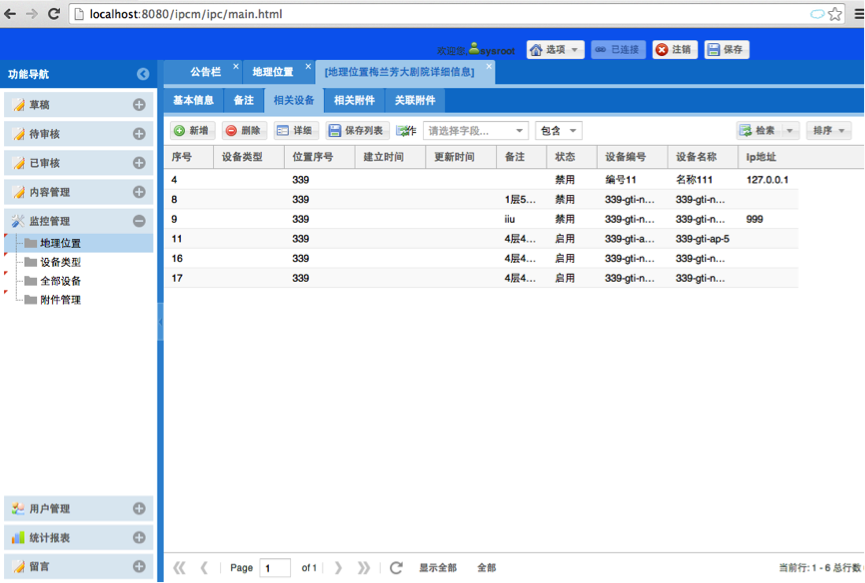Expand the 待审核 section

[139, 134]
